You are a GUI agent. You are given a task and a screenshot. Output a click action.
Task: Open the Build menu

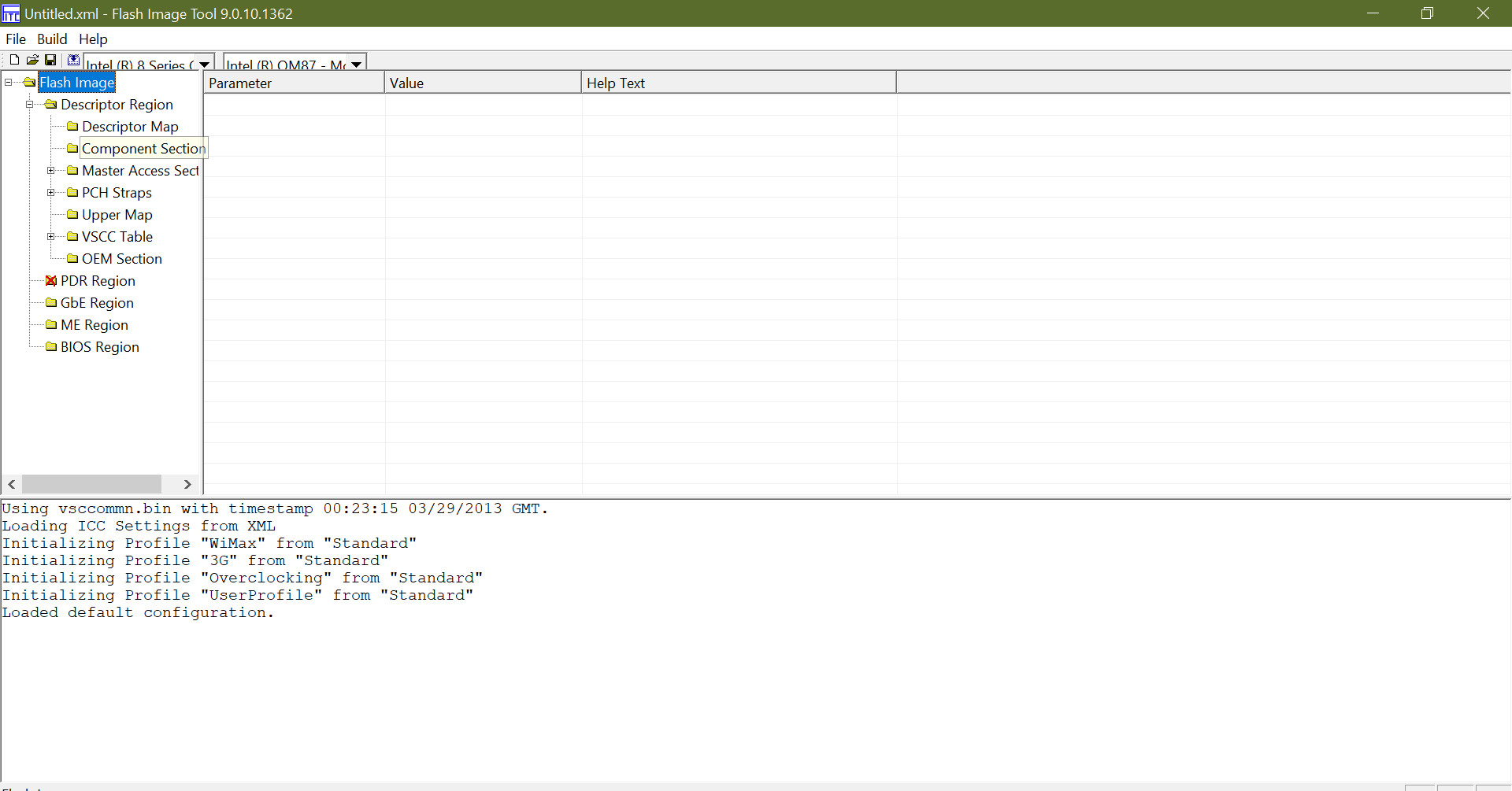coord(52,39)
